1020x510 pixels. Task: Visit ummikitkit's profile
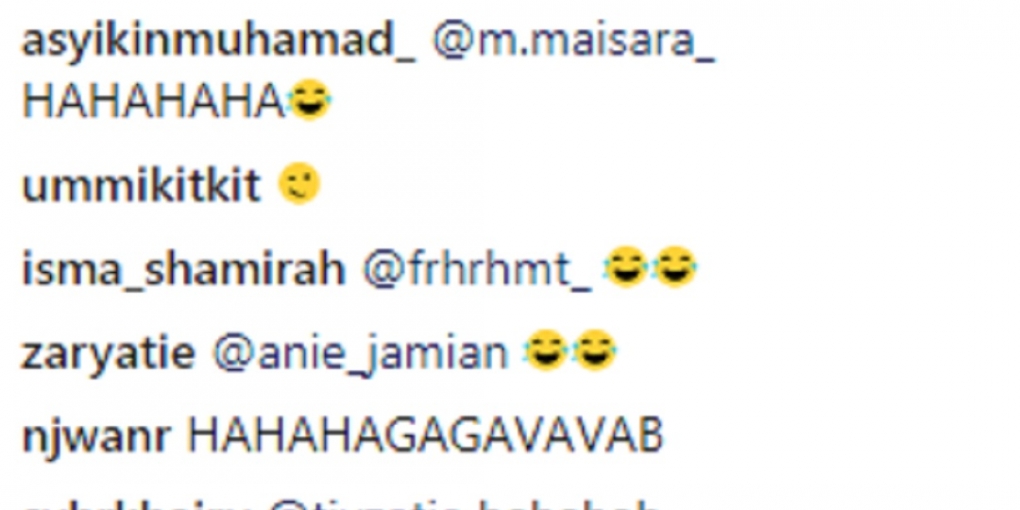(142, 185)
